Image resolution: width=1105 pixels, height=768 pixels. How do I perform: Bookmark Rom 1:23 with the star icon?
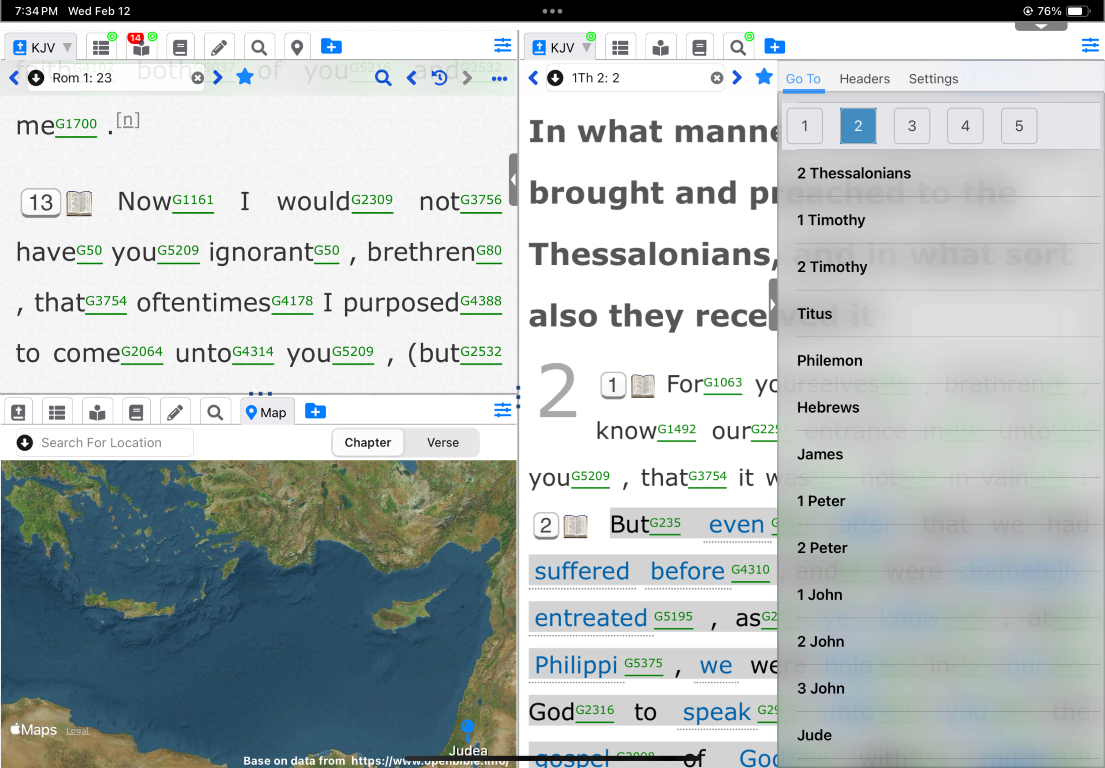pyautogui.click(x=244, y=77)
